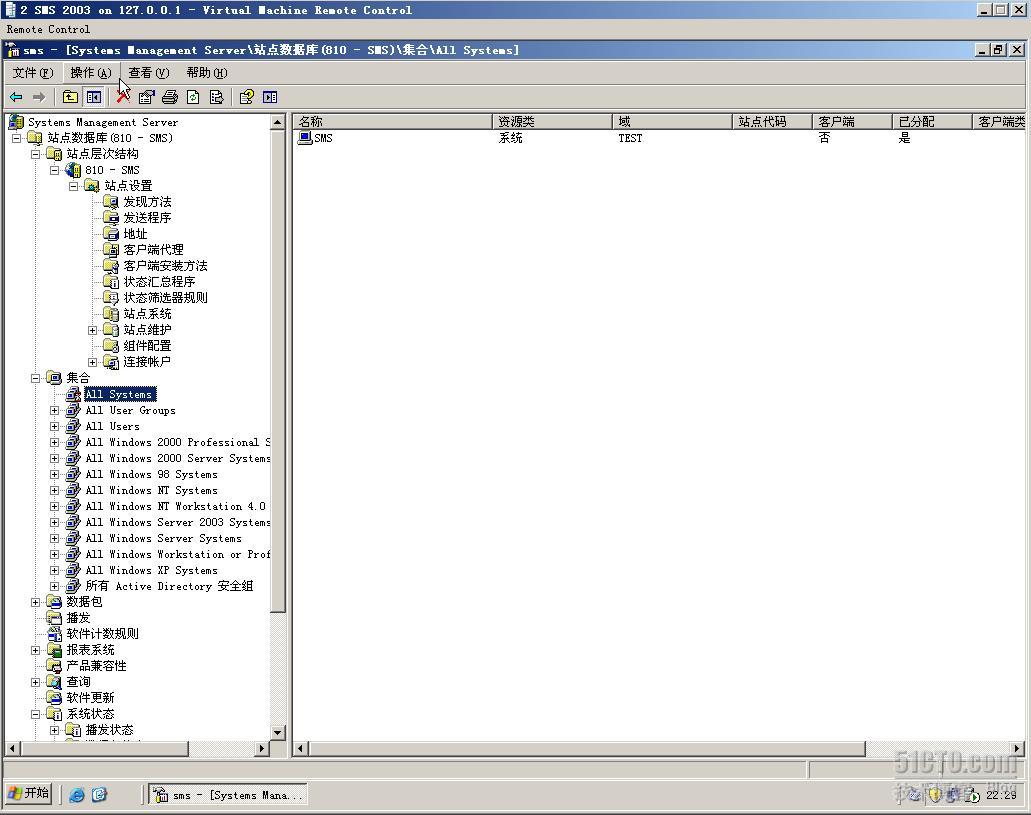Click result pane horizontal scroll right arrow

[1017, 749]
